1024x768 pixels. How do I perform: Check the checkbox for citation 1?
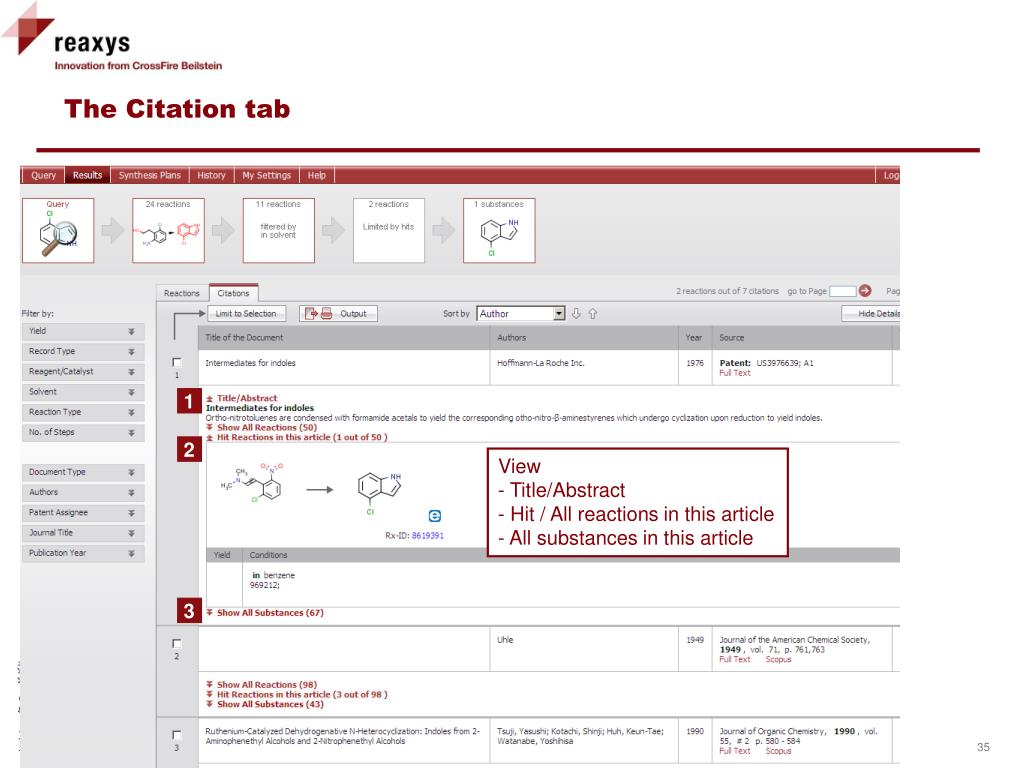[176, 362]
